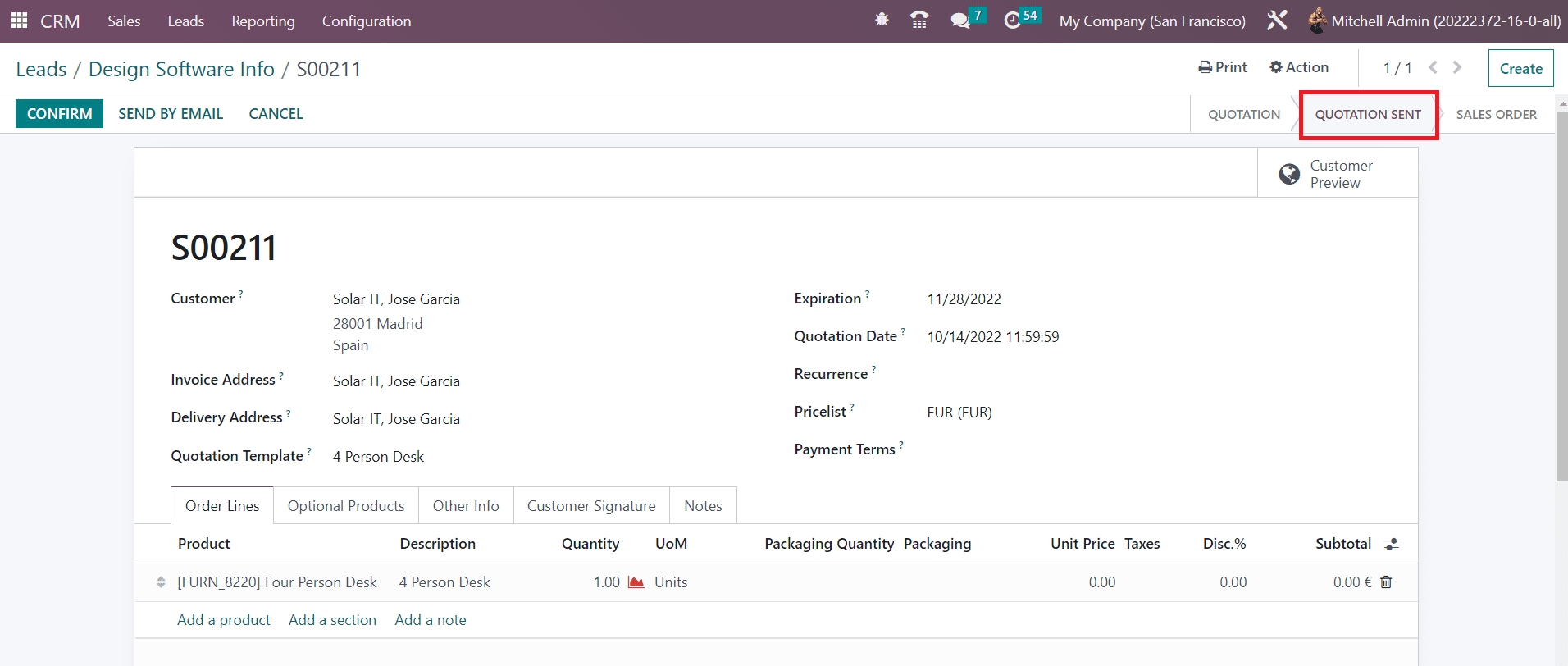Delete the Four Person Desk line
The height and width of the screenshot is (666, 1568).
pos(1386,582)
